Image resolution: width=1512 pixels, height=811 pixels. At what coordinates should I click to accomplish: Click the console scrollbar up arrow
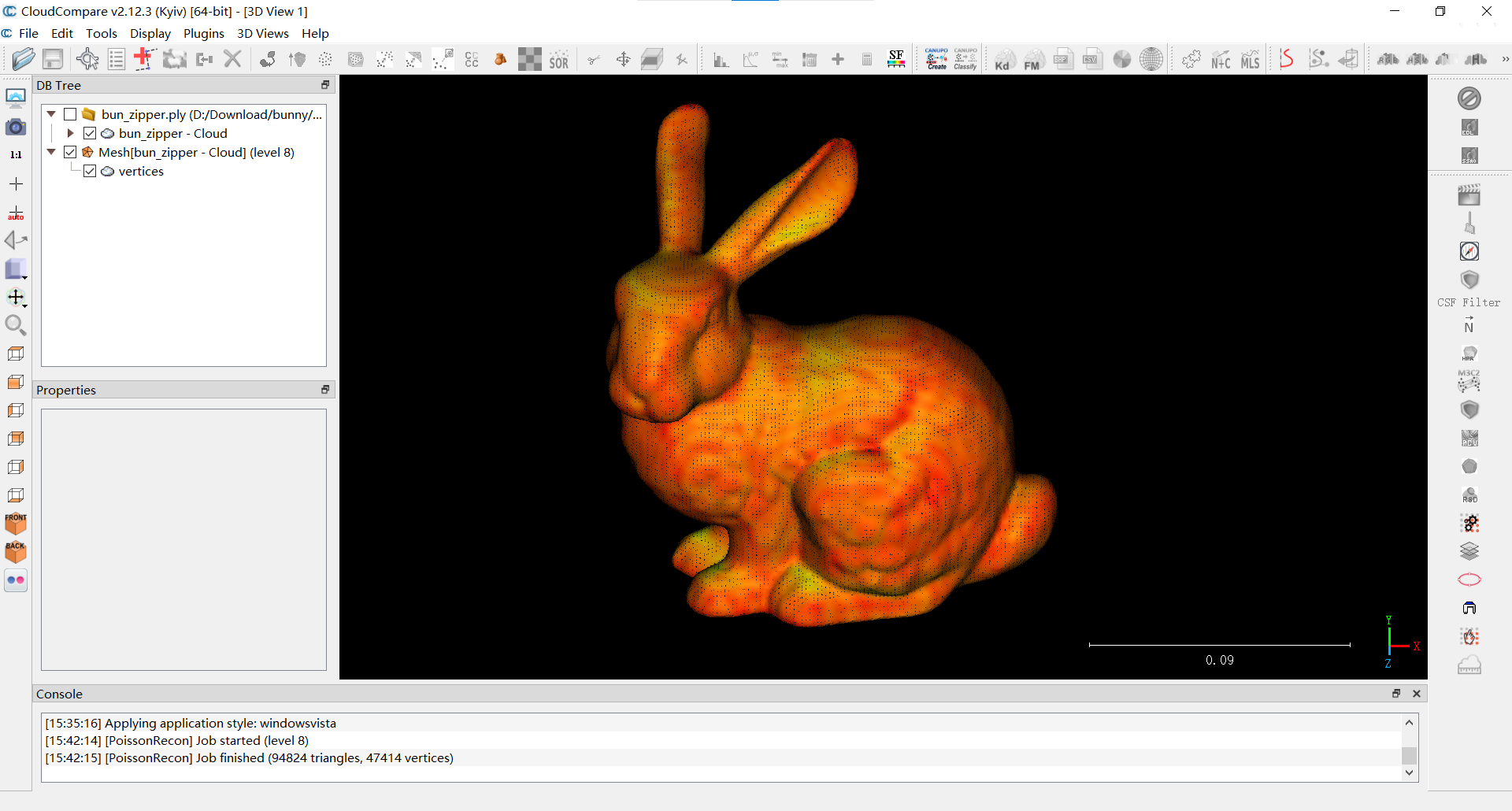click(x=1410, y=722)
